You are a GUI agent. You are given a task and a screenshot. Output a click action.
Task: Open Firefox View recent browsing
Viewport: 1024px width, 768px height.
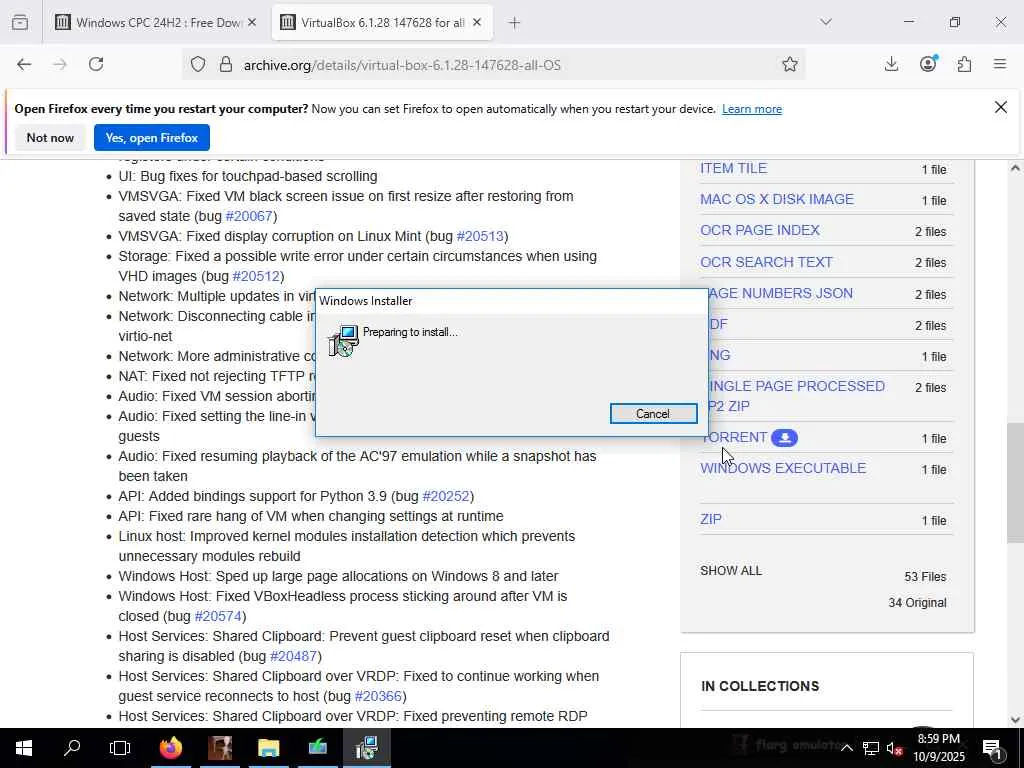(20, 22)
